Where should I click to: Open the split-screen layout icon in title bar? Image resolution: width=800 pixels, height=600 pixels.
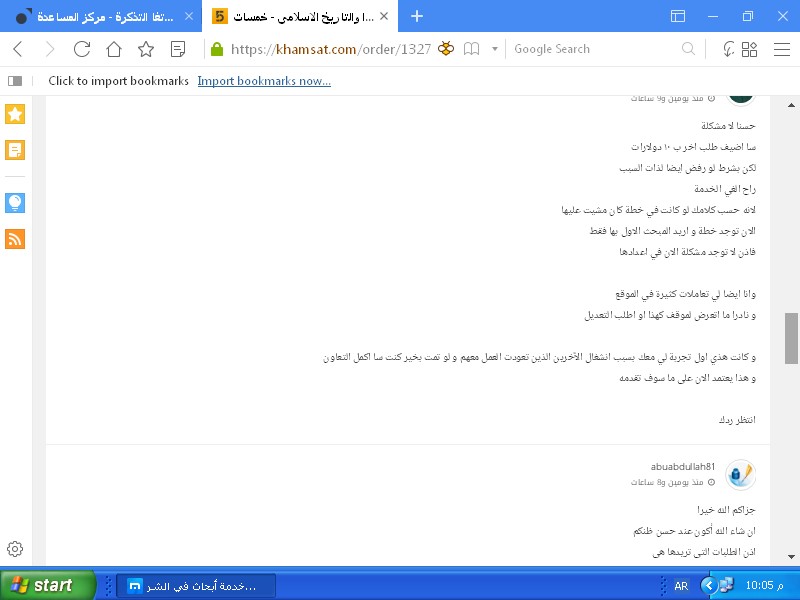point(678,16)
